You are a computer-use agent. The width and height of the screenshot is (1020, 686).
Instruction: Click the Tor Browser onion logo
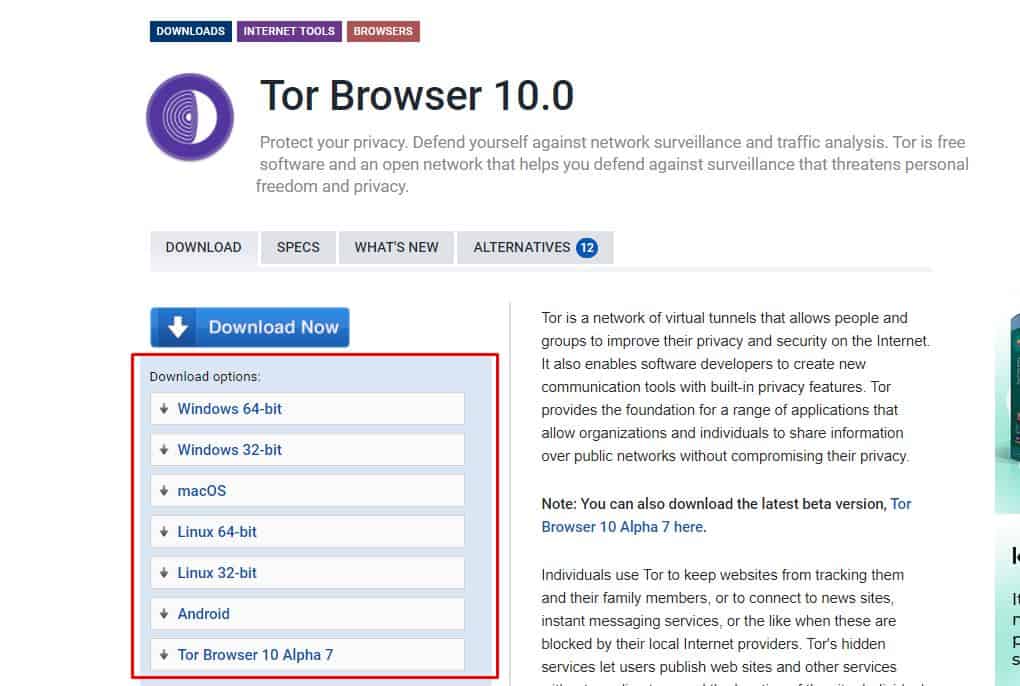coord(190,117)
